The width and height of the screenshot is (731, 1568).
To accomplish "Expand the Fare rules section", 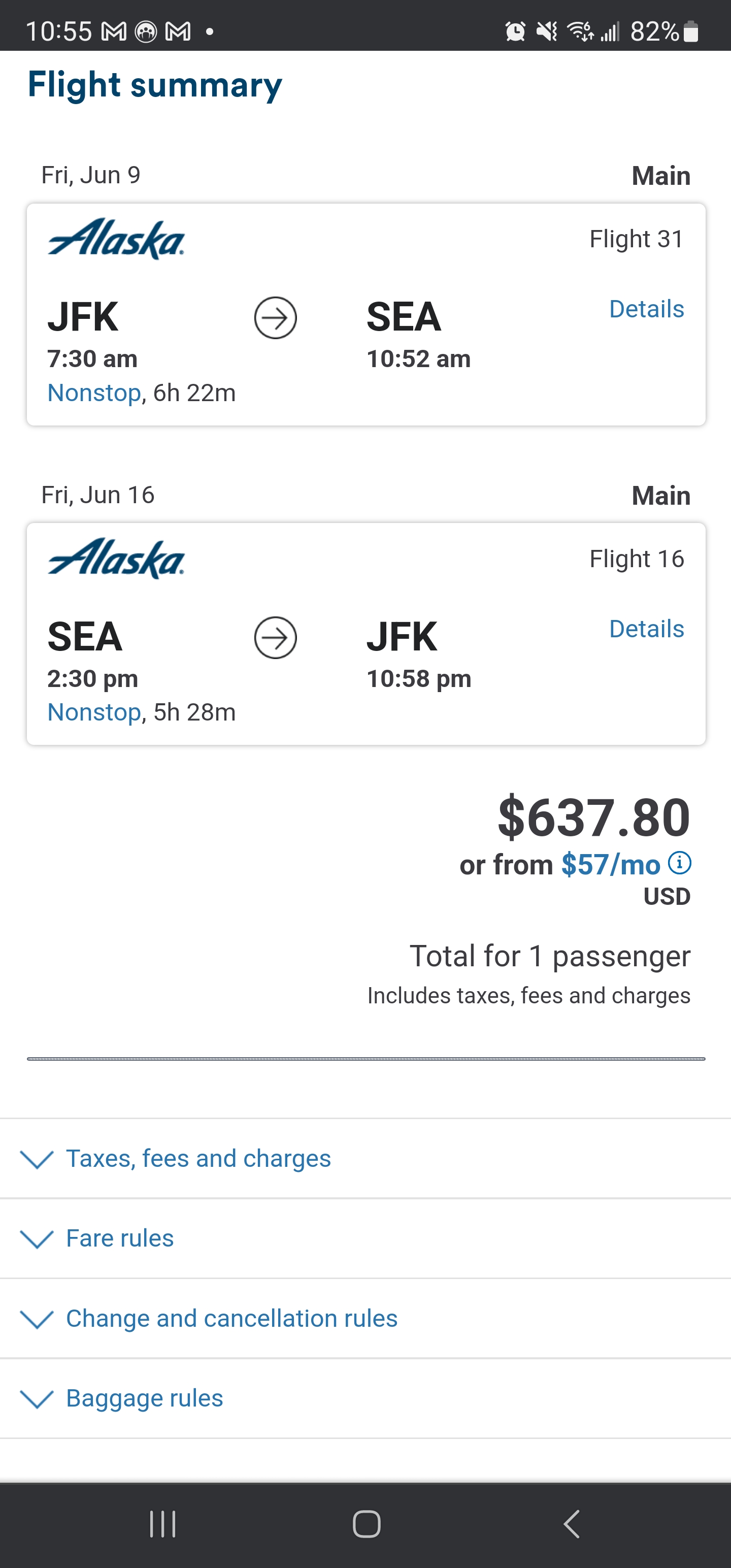I will click(365, 1238).
